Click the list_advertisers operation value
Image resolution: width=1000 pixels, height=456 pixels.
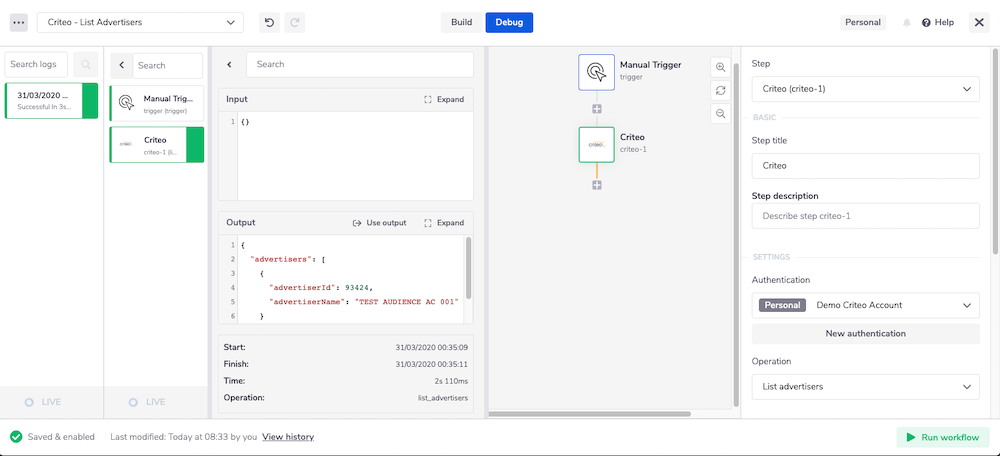click(443, 398)
